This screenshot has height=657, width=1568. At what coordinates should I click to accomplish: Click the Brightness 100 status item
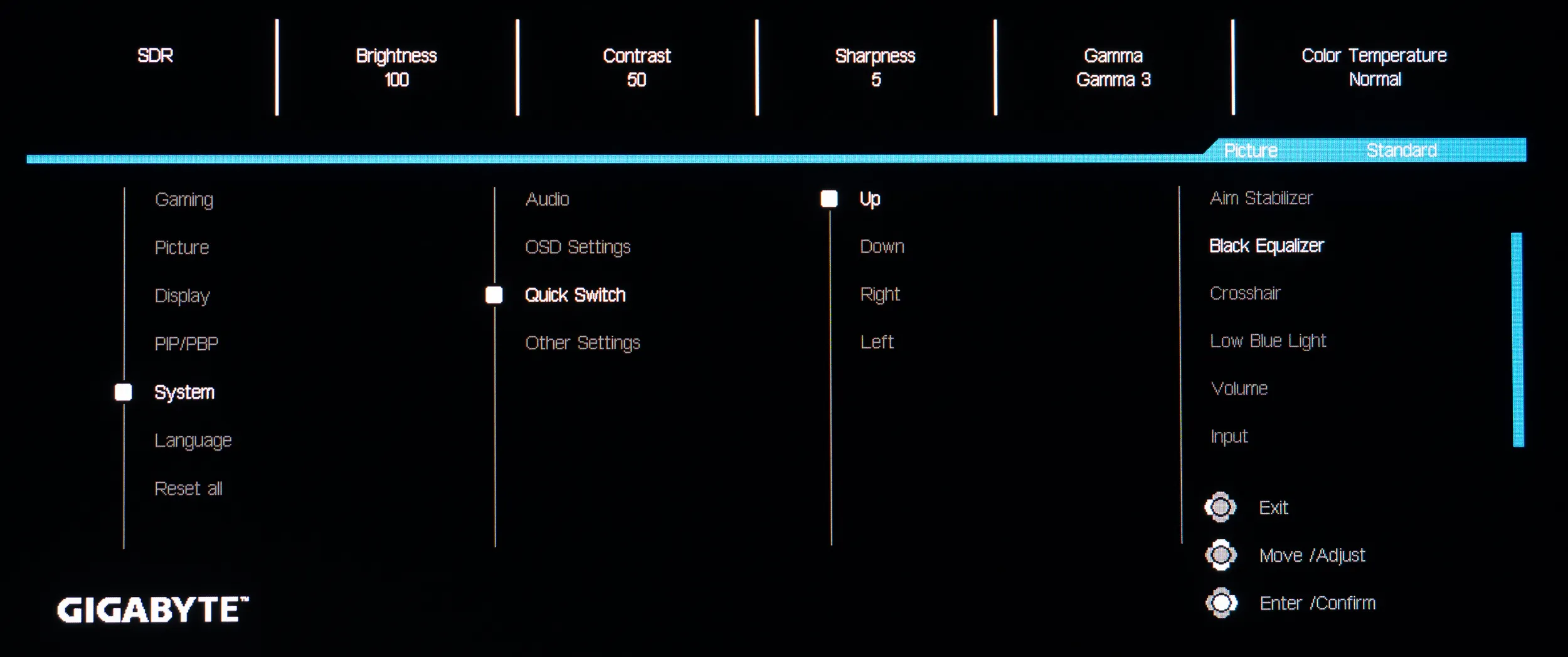click(x=396, y=68)
